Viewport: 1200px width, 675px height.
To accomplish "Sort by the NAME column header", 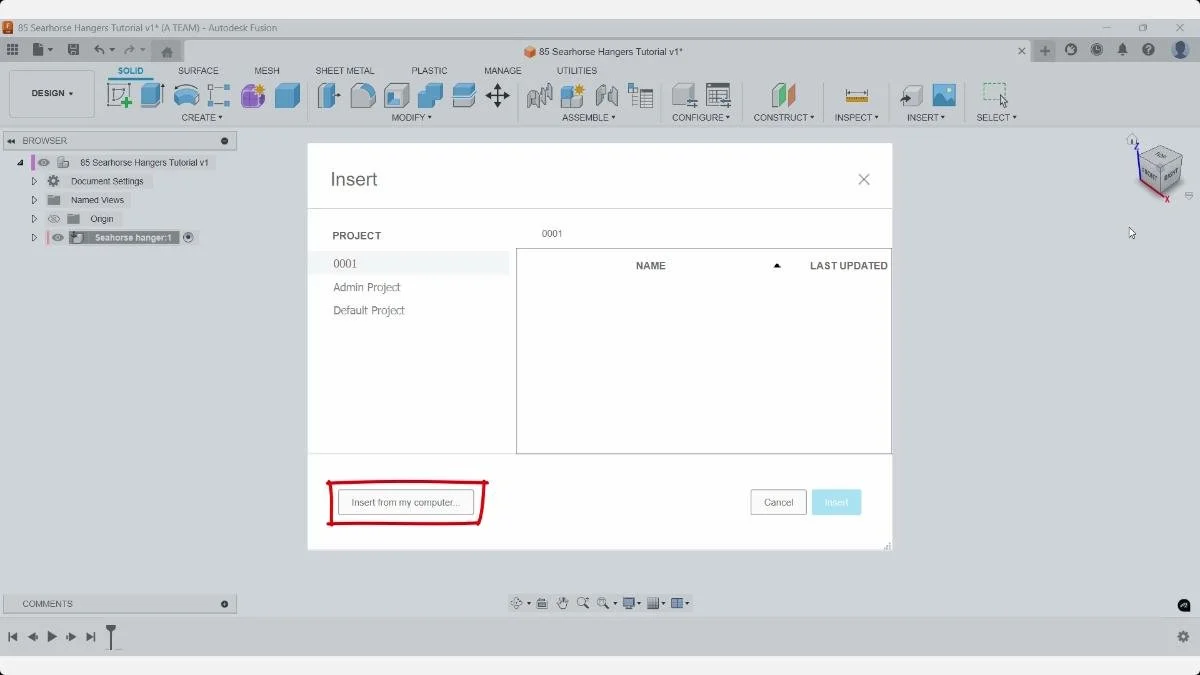I will coord(650,266).
